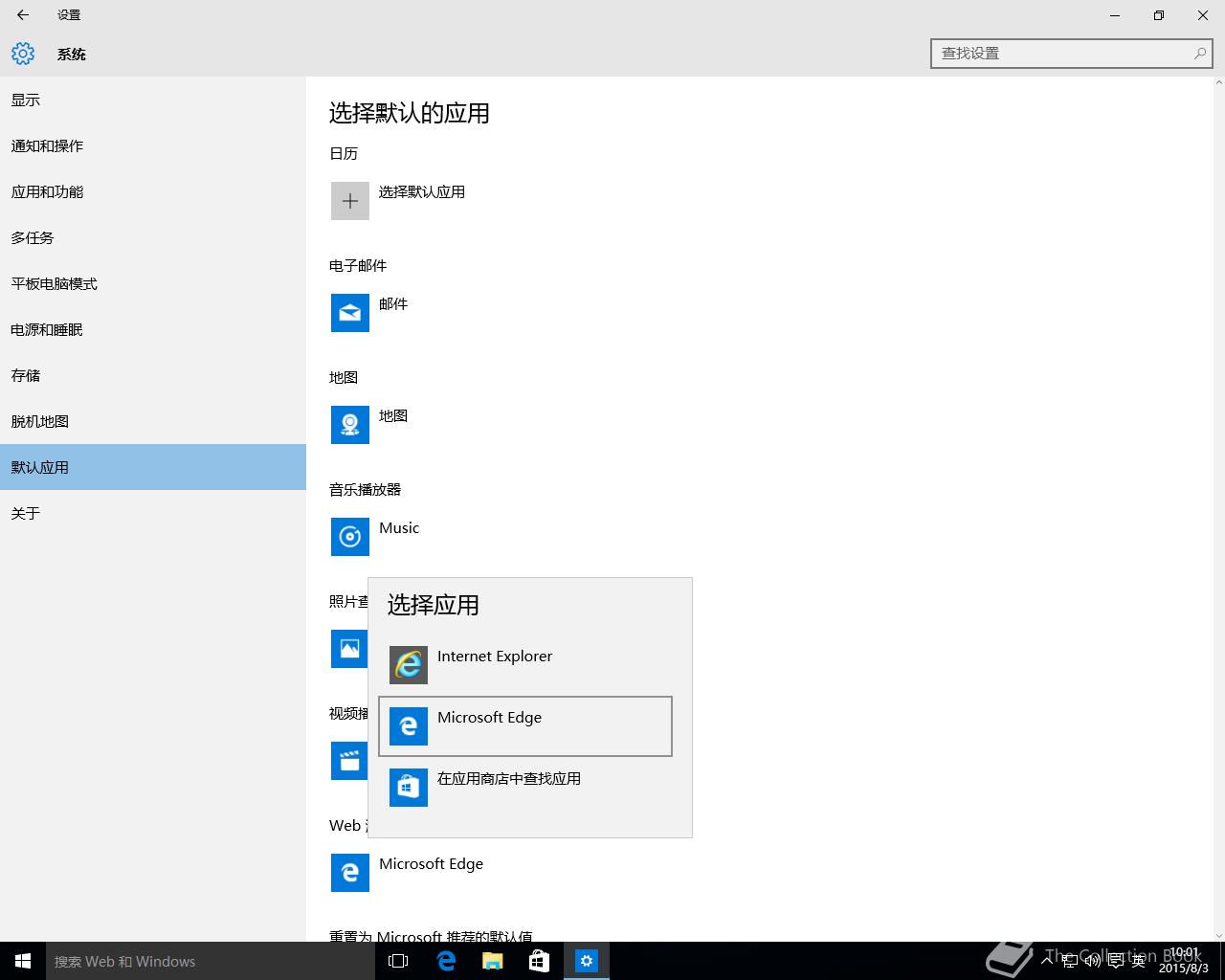1225x980 pixels.
Task: Select Internet Explorer icon in popup
Action: 409,665
